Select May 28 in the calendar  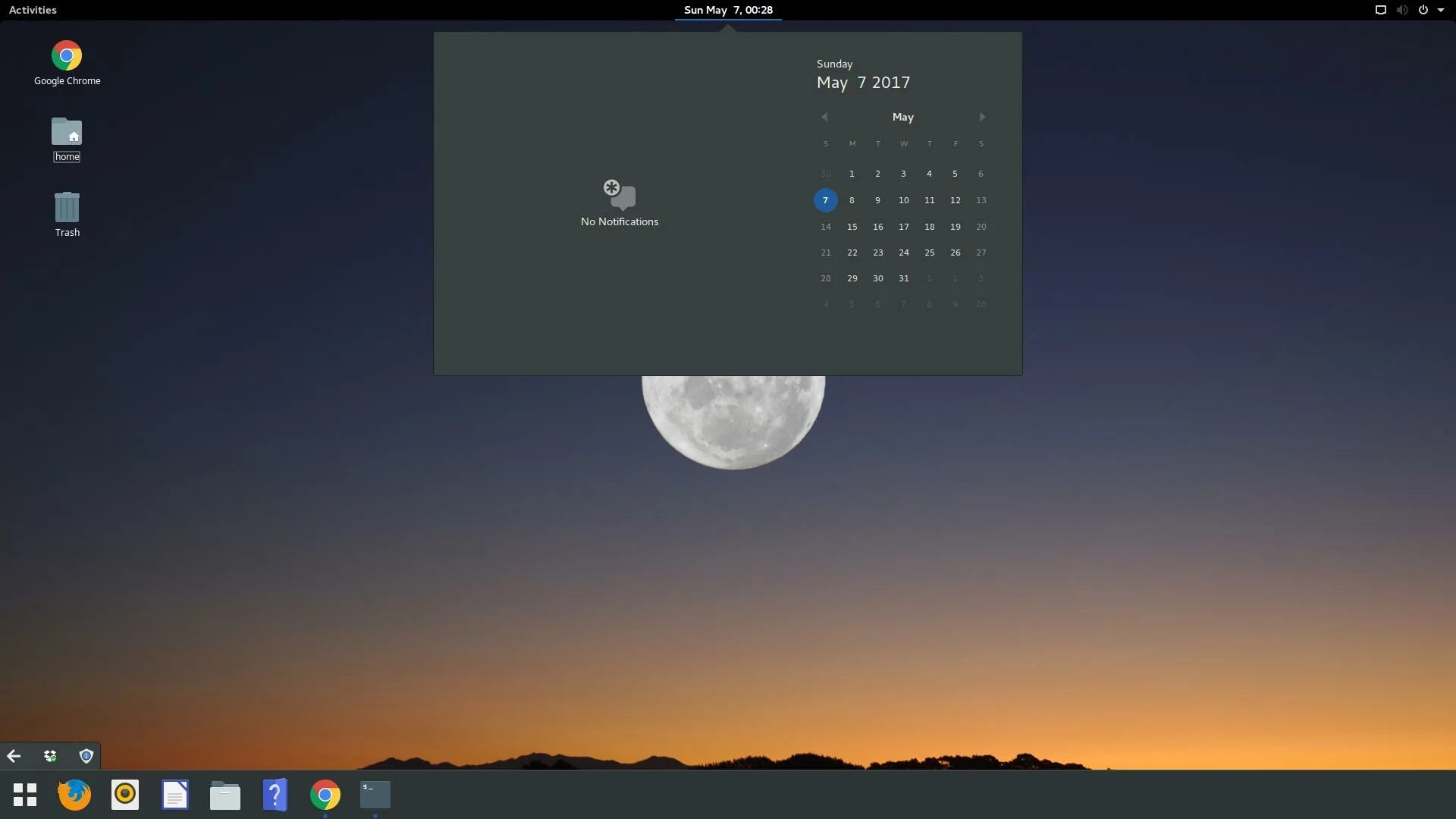click(826, 278)
